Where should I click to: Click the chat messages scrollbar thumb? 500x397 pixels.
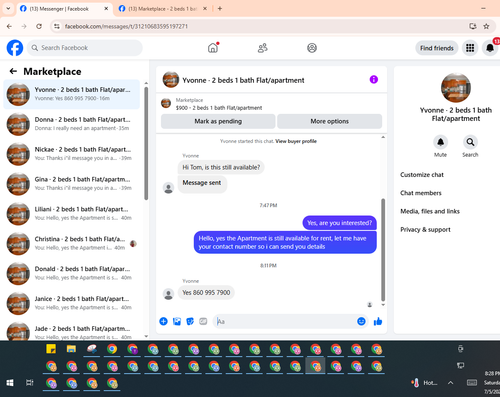click(383, 250)
